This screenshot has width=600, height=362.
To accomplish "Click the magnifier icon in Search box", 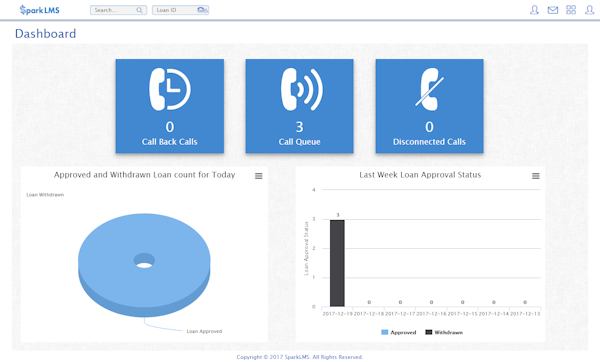I will (139, 10).
